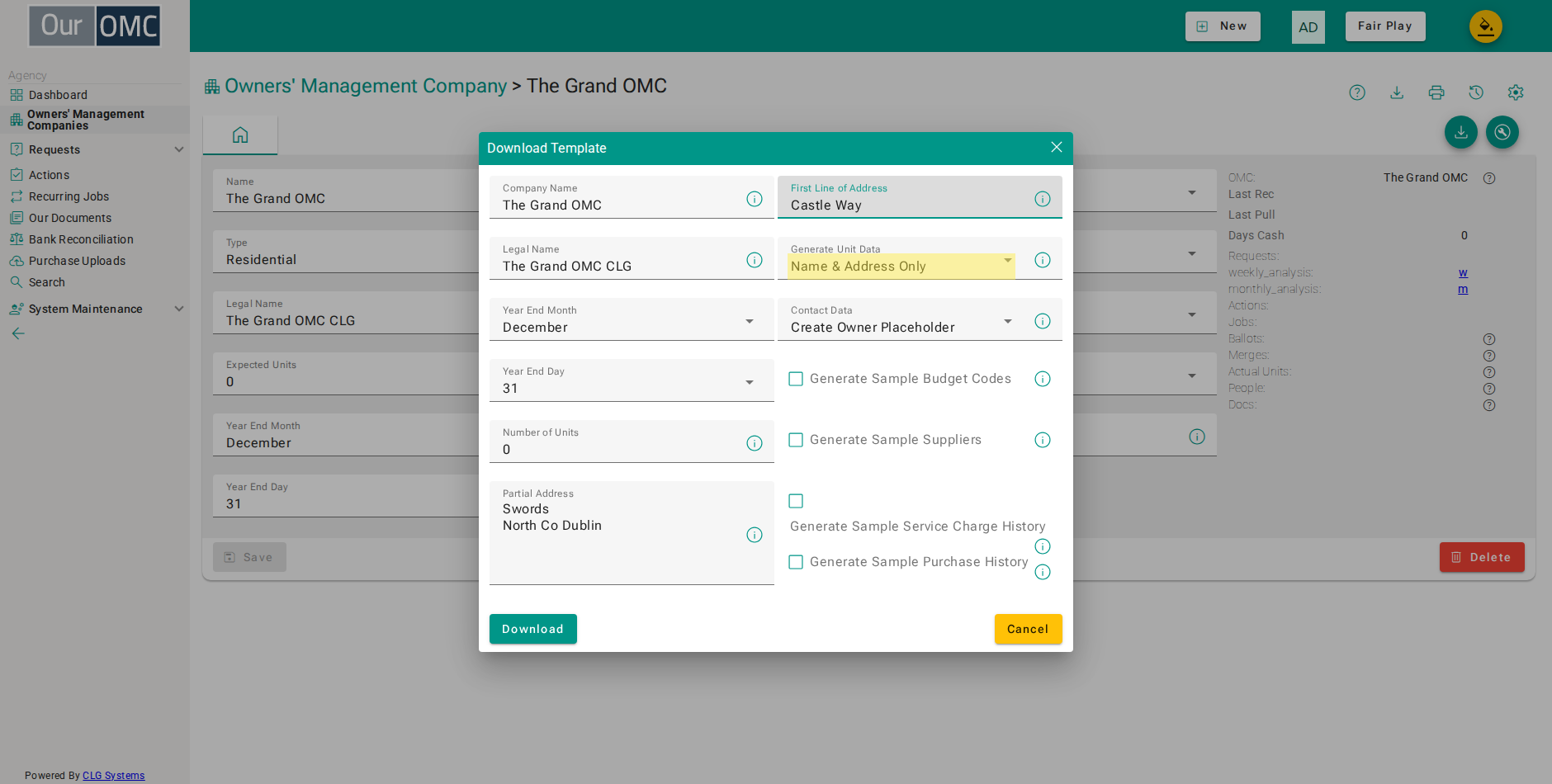This screenshot has height=784, width=1552.
Task: Click the info icon beside Number of Units
Action: [x=755, y=443]
